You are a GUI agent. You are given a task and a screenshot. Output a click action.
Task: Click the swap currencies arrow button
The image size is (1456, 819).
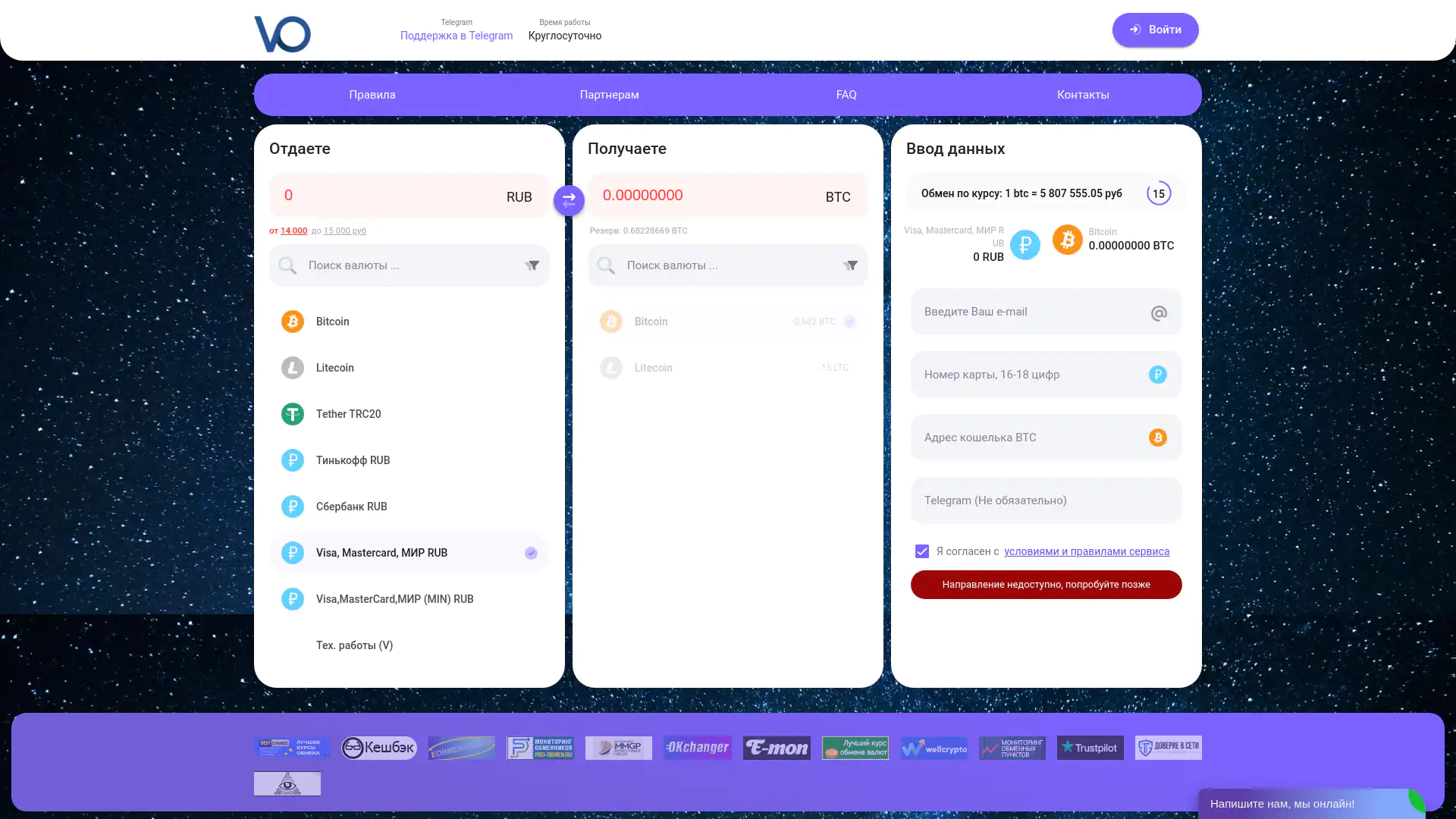[569, 200]
